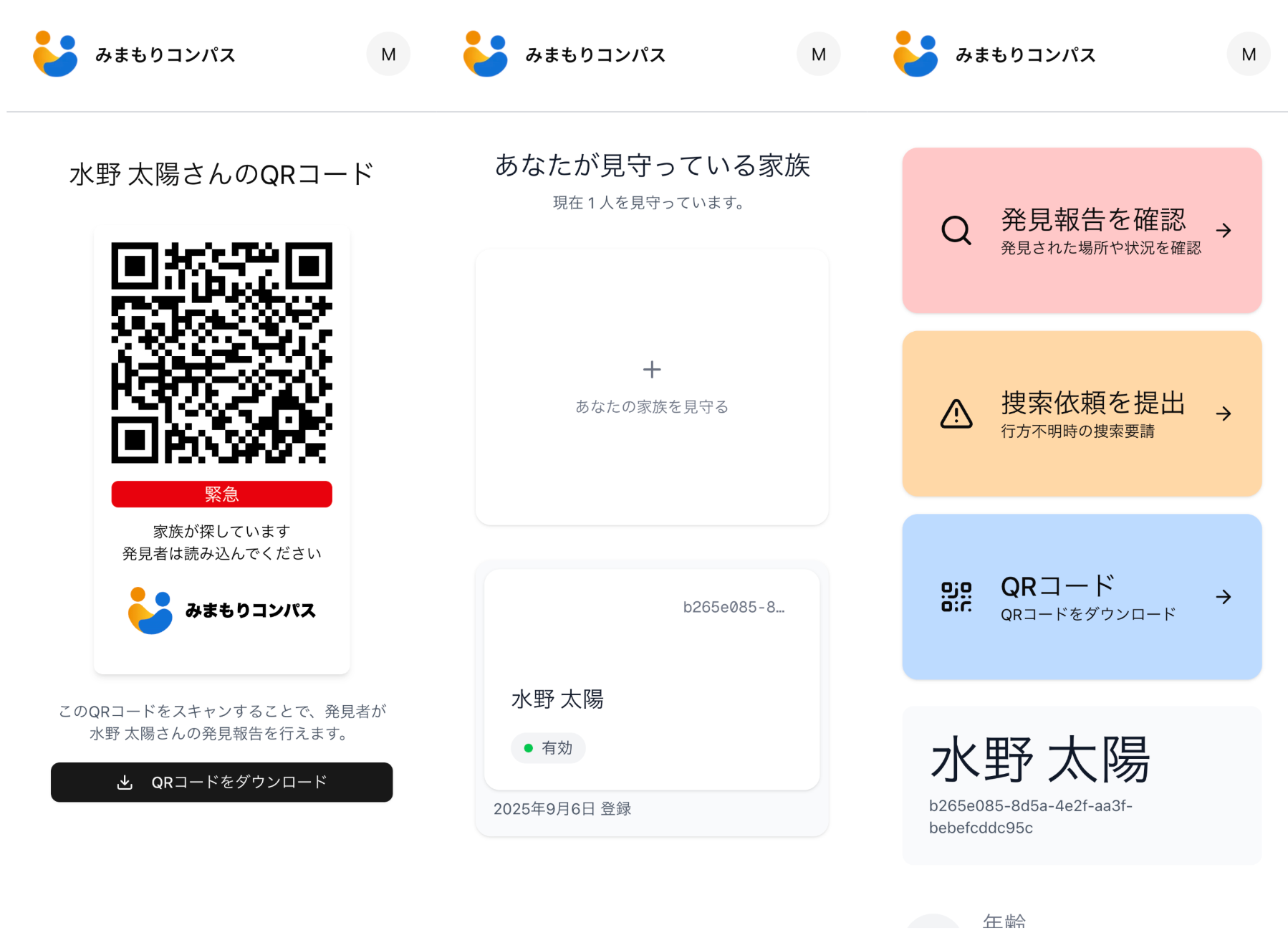Click the green dot in the 有効 badge
This screenshot has width=1288, height=933.
click(x=529, y=748)
